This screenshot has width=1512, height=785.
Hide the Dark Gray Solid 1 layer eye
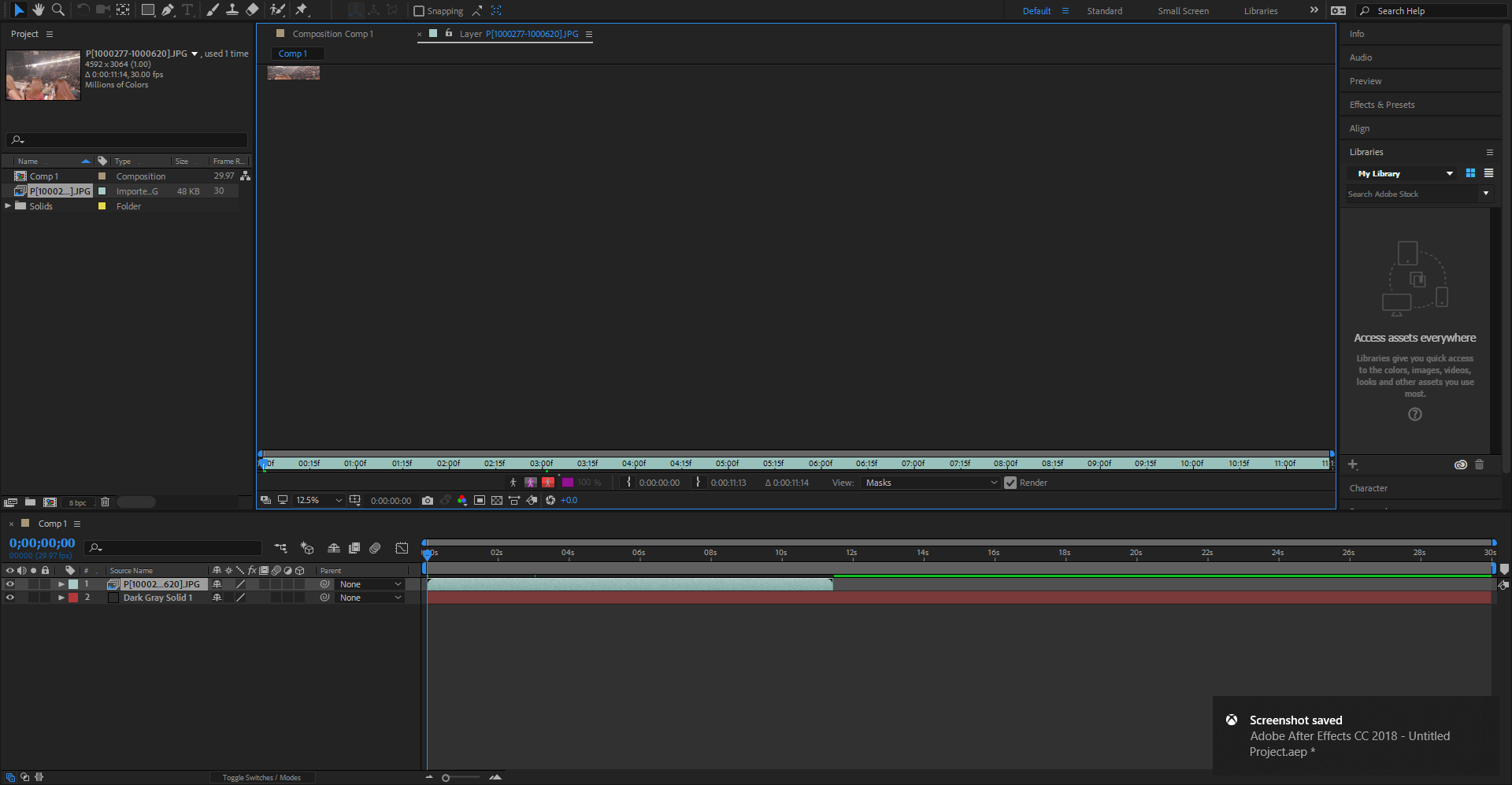click(10, 598)
